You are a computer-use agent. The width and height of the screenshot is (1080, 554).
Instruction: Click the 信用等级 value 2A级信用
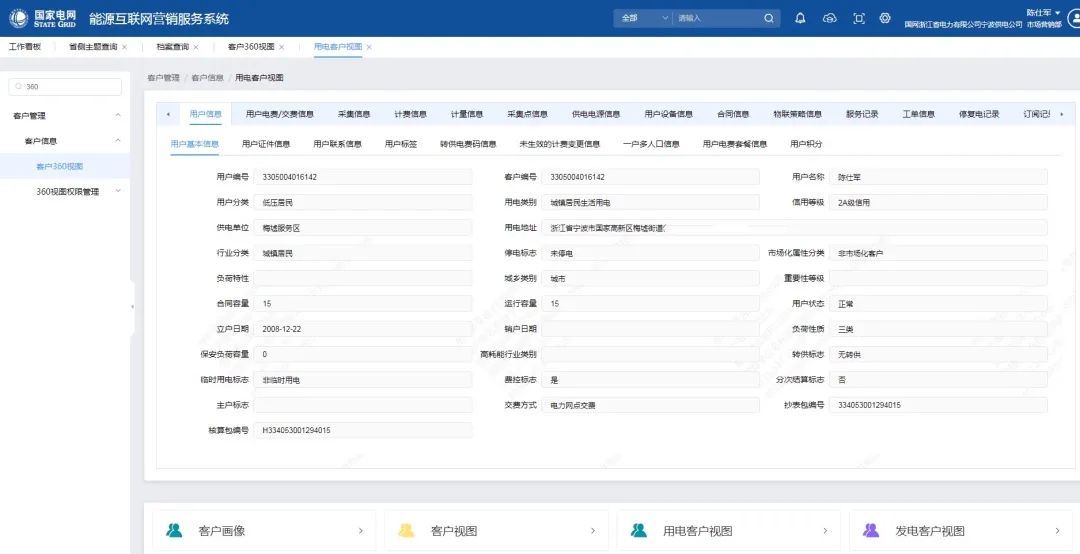coord(854,203)
